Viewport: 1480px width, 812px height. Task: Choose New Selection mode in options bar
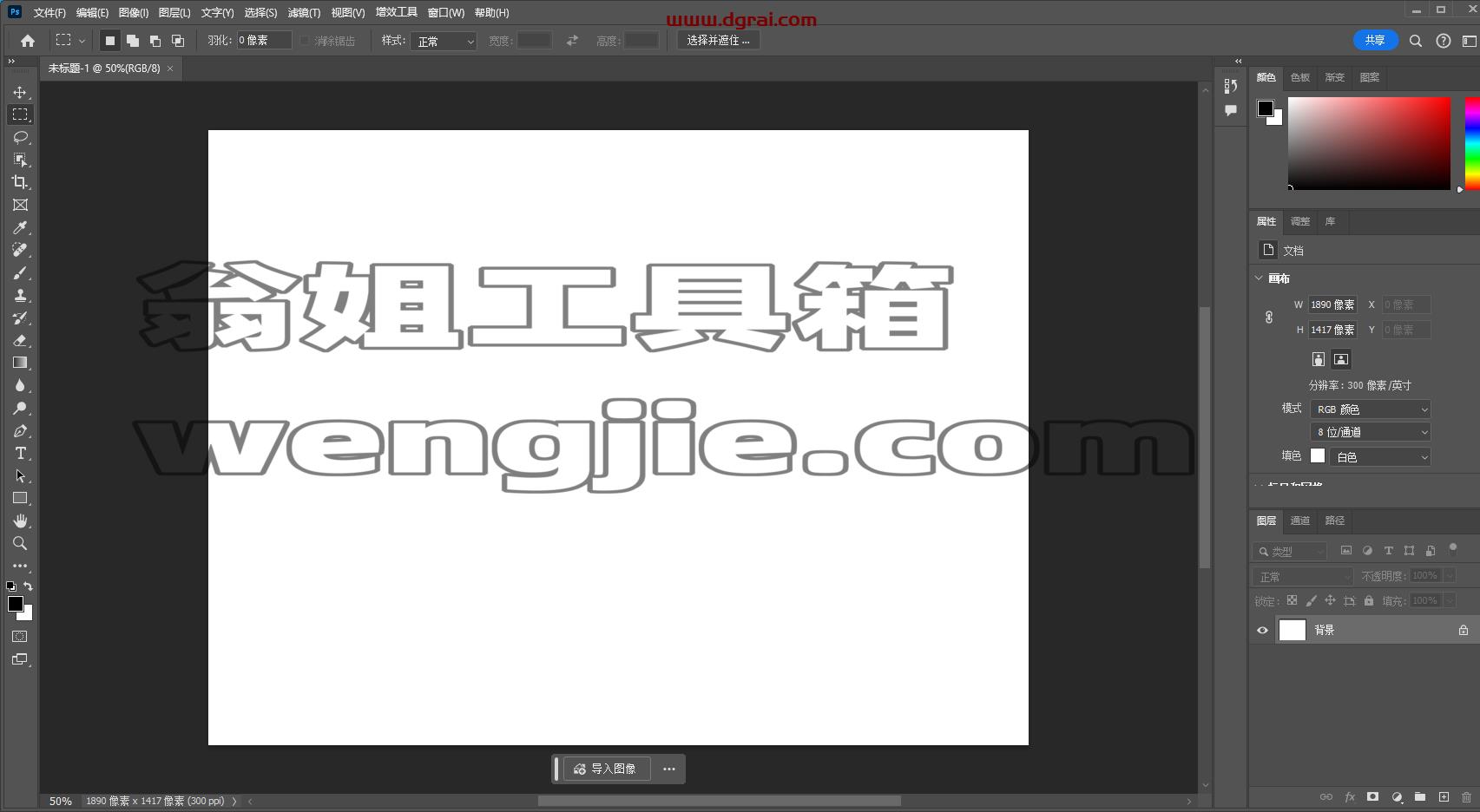[x=110, y=41]
